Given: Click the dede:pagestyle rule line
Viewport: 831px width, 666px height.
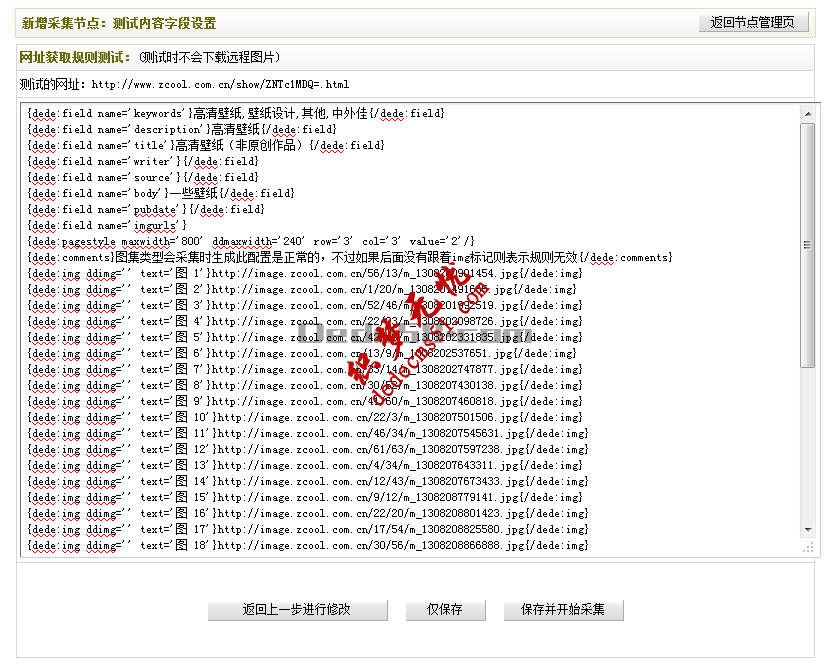Looking at the screenshot, I should [x=250, y=241].
